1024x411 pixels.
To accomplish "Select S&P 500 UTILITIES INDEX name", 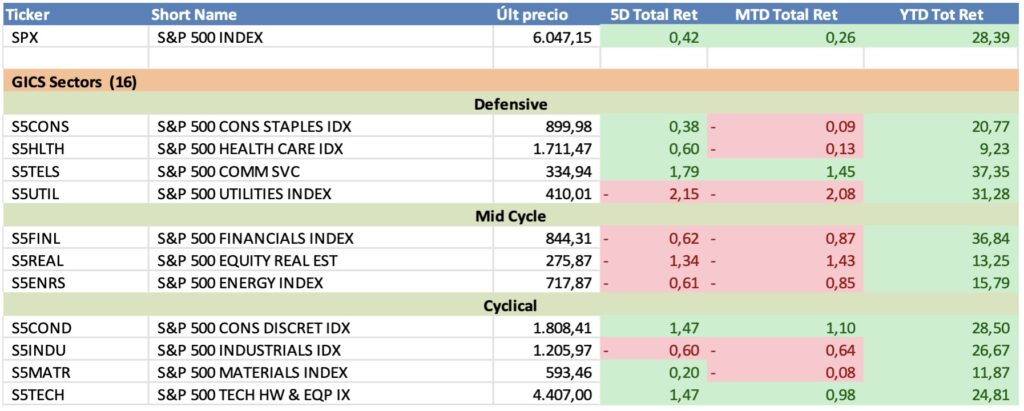I will tap(244, 193).
